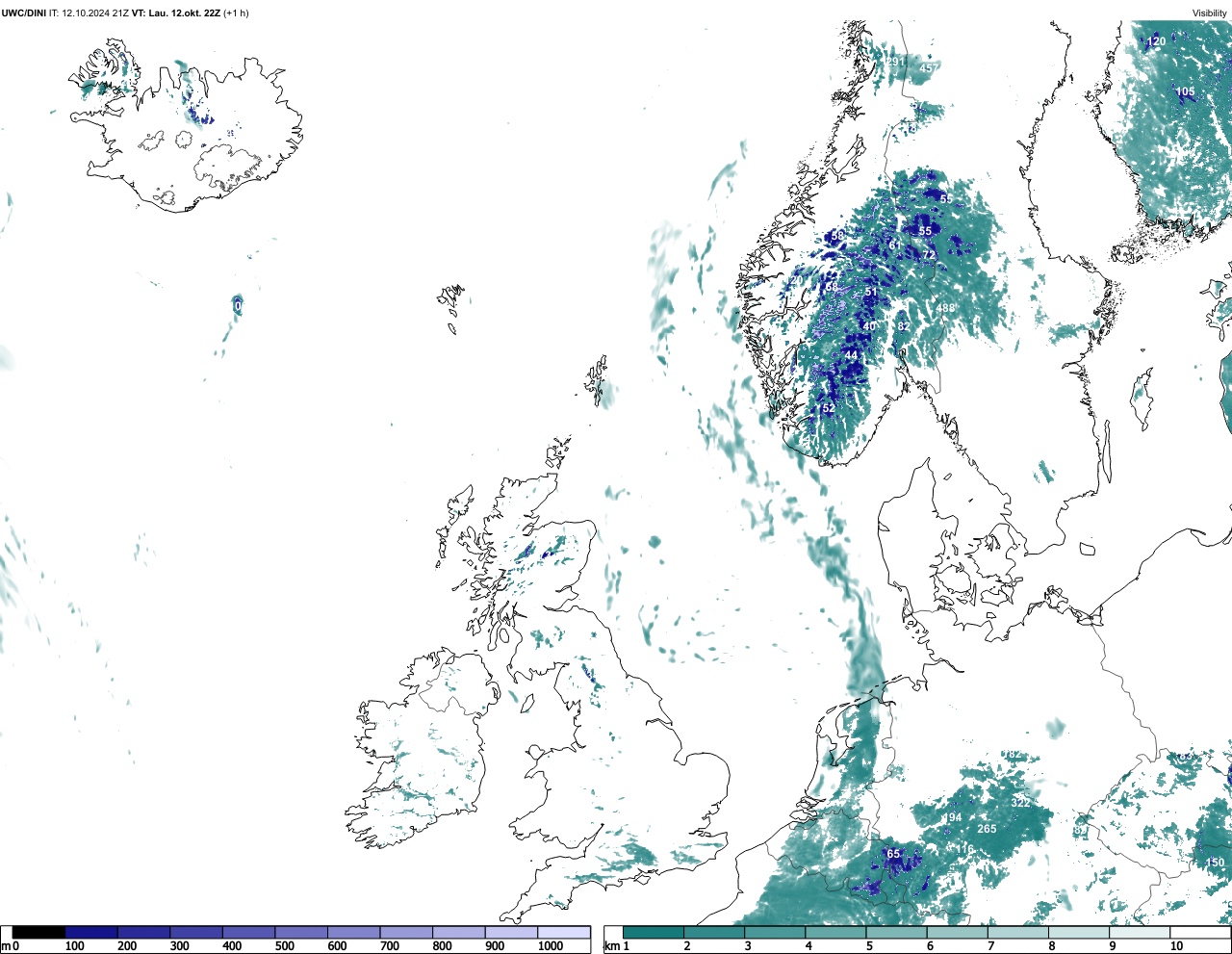Click the 5–6 km legend swatch

(x=897, y=932)
